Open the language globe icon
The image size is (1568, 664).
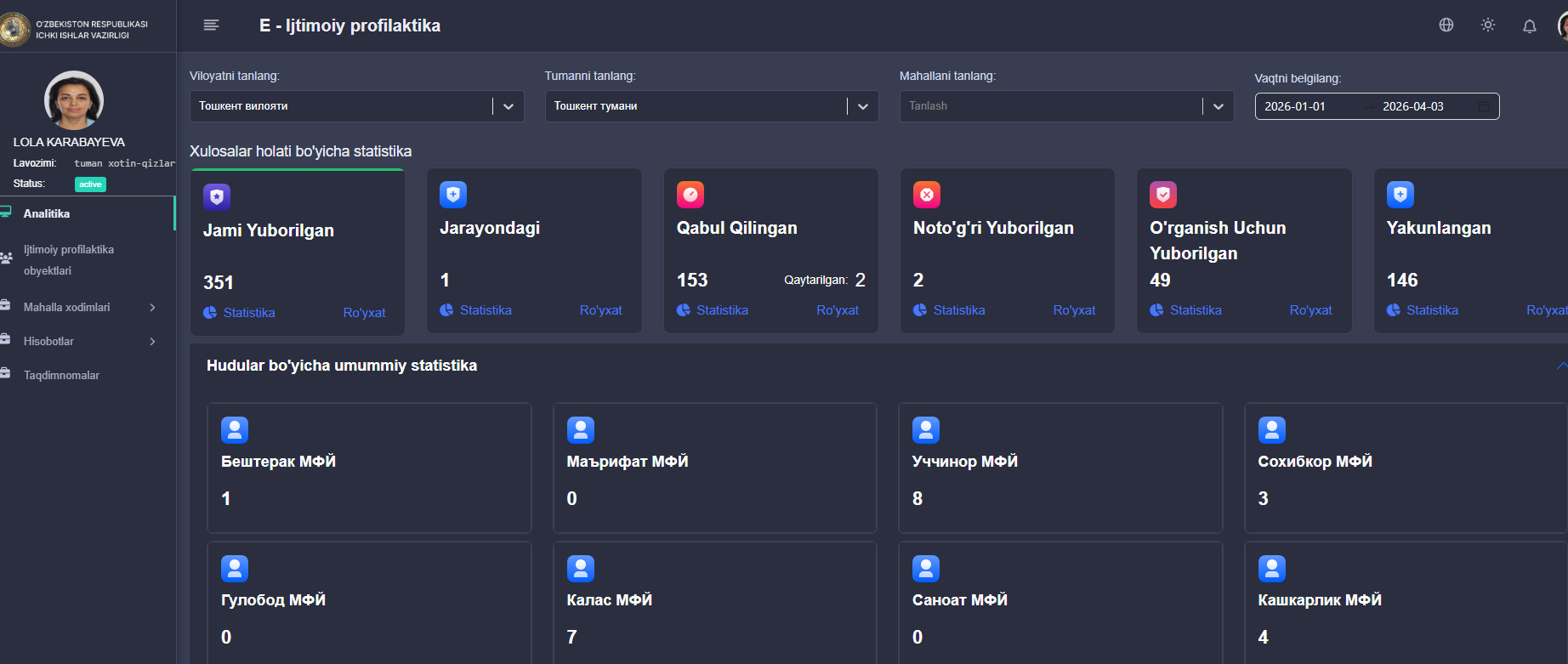[1446, 26]
